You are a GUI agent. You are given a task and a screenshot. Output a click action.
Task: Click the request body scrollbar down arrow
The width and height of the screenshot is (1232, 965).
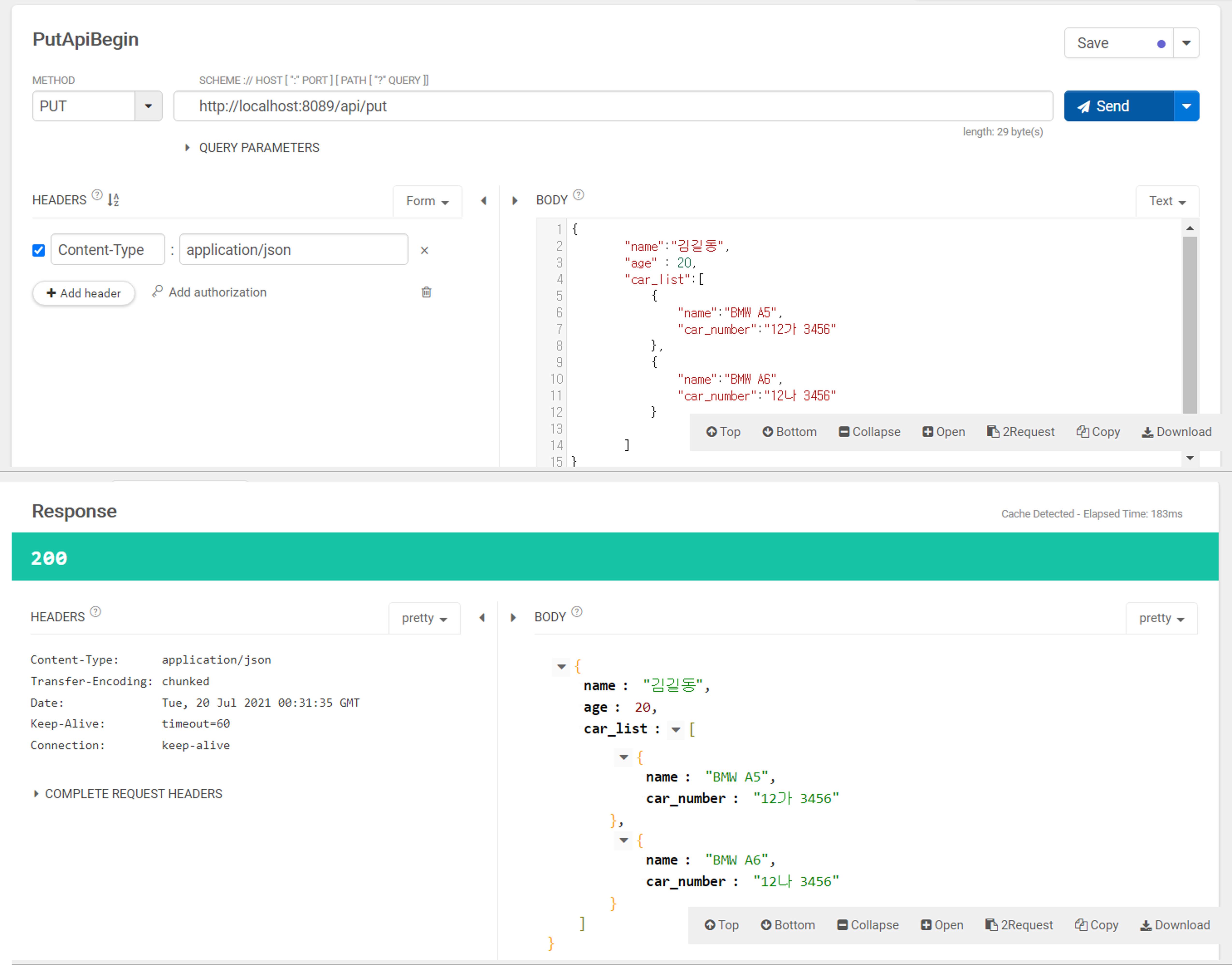coord(1190,458)
